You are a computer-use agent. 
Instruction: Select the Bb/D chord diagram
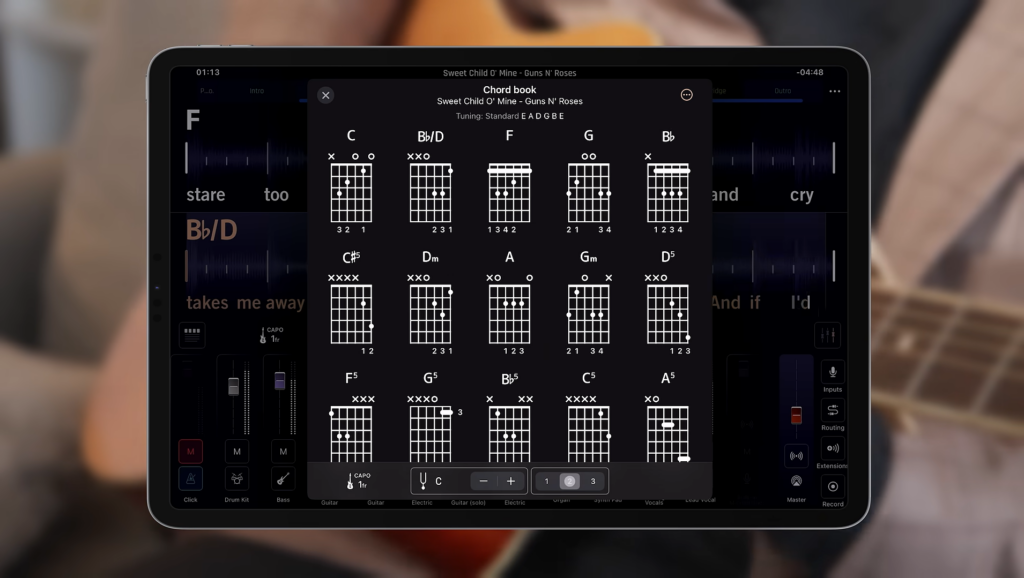click(430, 182)
